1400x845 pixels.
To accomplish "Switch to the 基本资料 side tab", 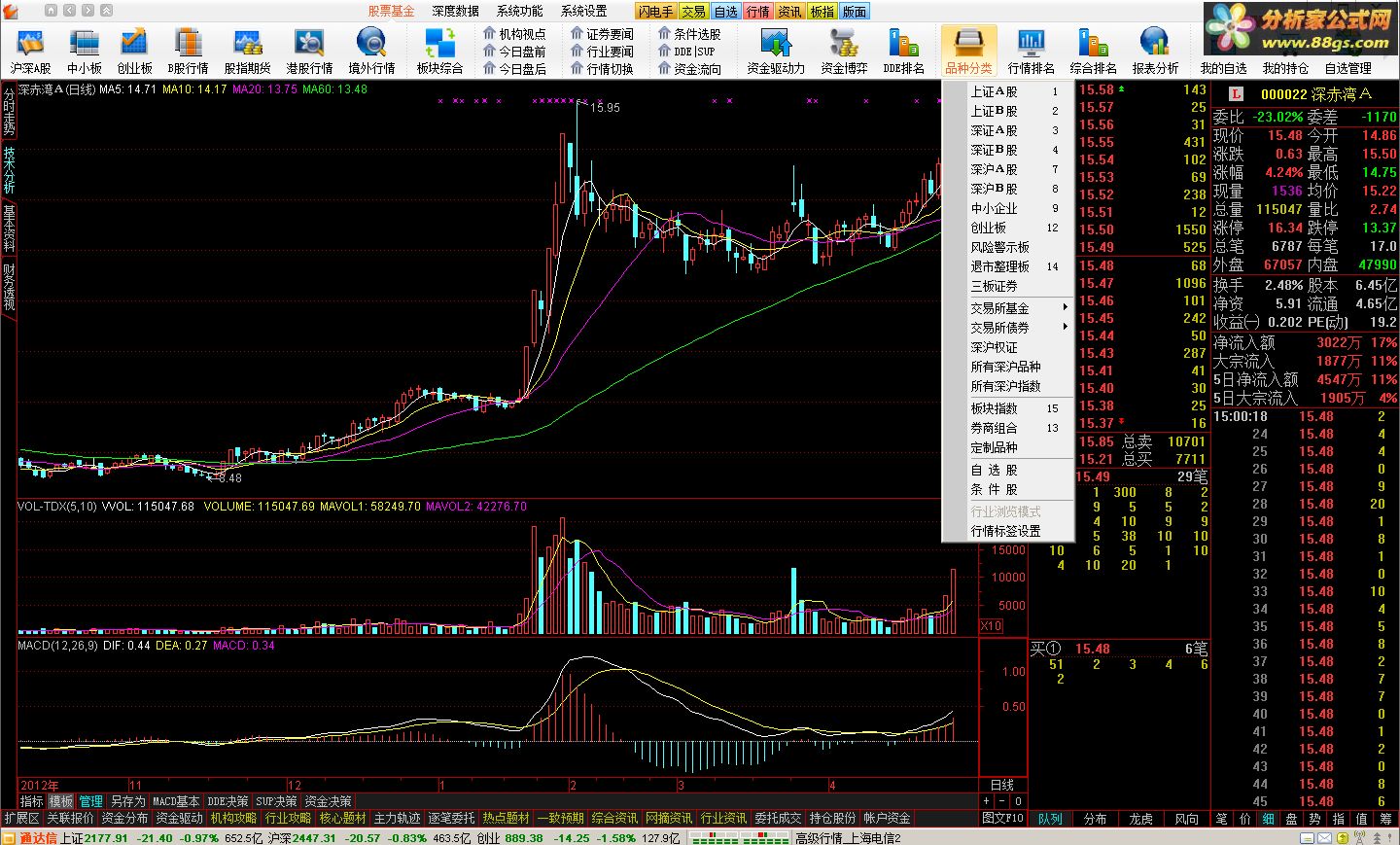I will 9,228.
